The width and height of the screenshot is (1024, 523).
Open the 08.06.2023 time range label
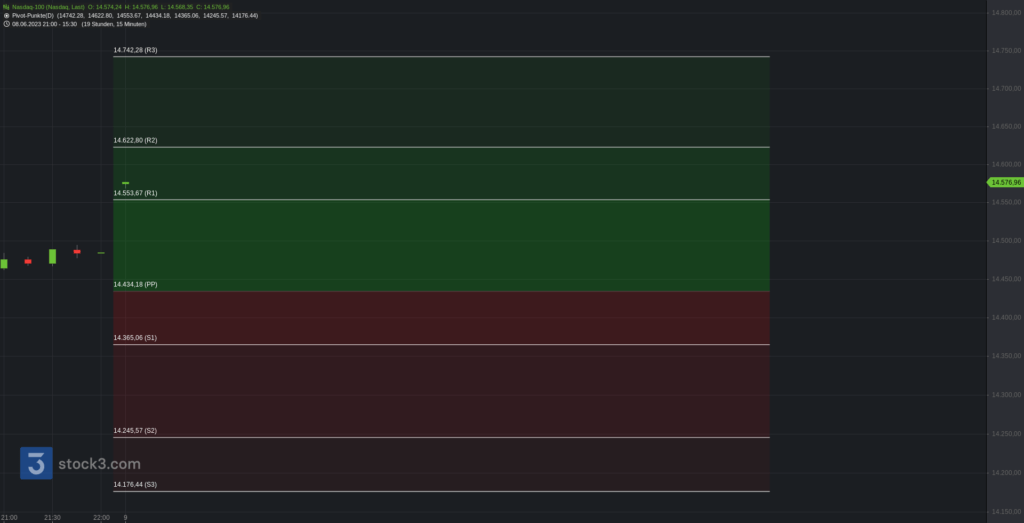(x=44, y=24)
